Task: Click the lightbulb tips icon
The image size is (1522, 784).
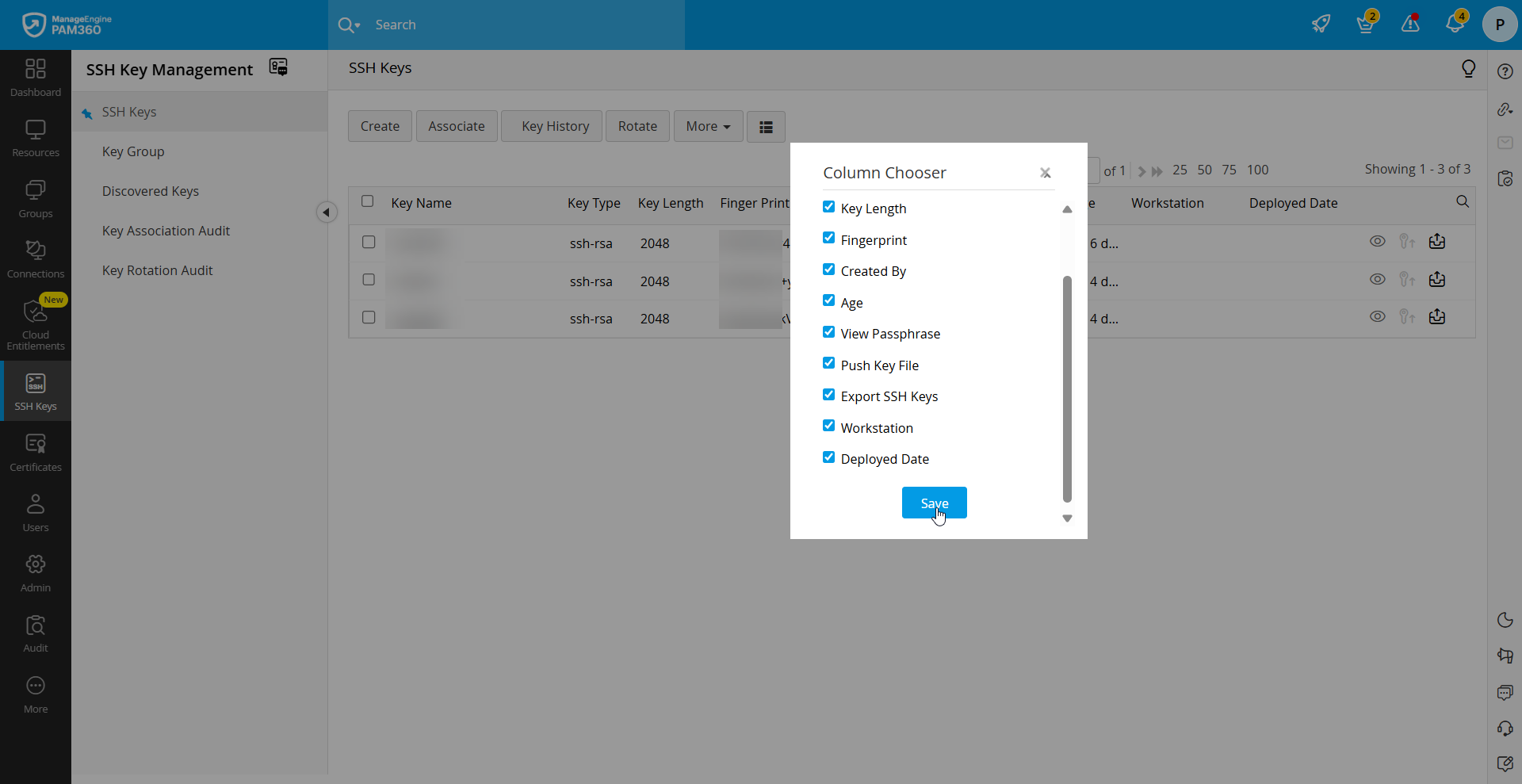Action: pyautogui.click(x=1468, y=69)
